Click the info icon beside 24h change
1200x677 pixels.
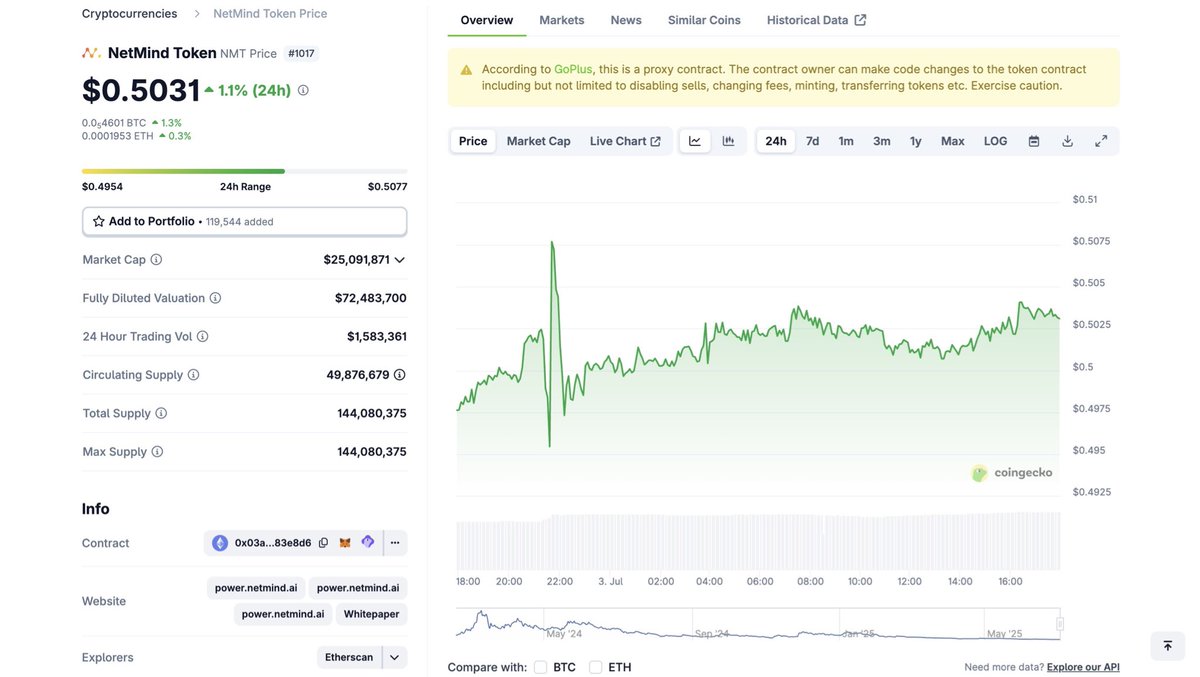pyautogui.click(x=303, y=90)
